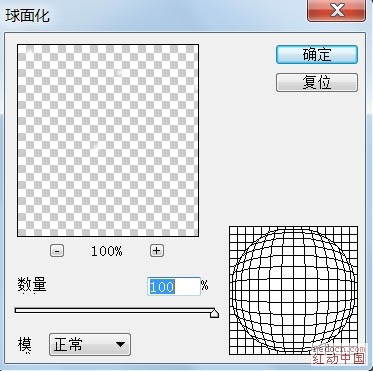Zoom out preview with minus button

click(x=57, y=251)
